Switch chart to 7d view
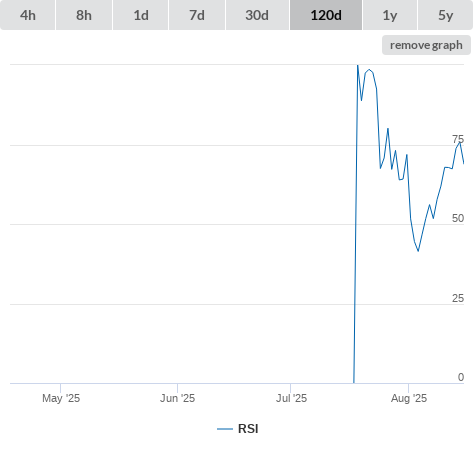474x455 pixels. (197, 15)
